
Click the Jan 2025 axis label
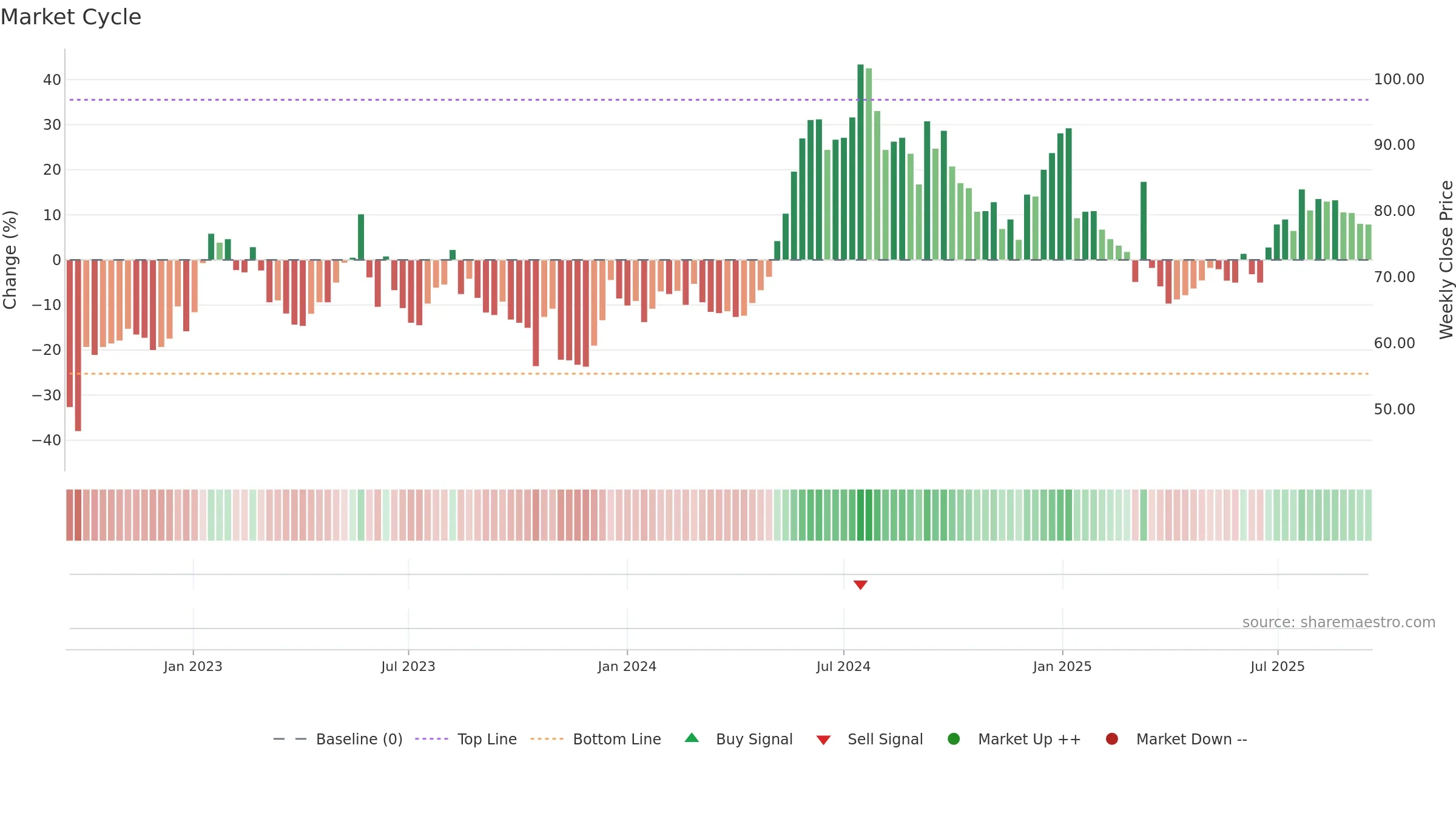[1062, 667]
